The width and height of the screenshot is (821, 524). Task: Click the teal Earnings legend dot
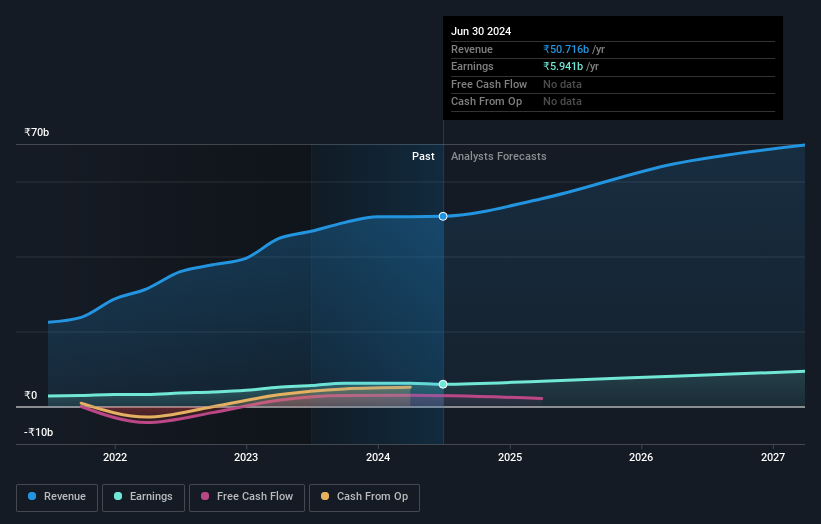click(118, 496)
